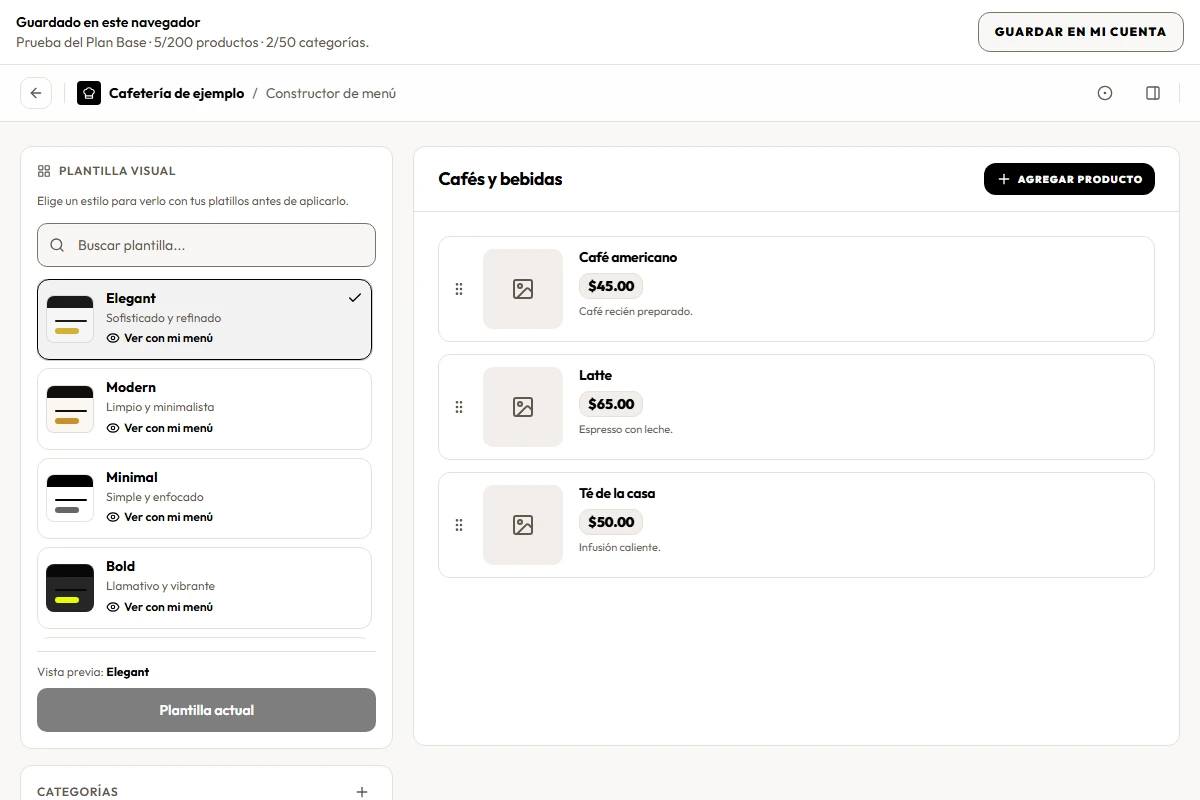Add a category with the plus icon
The image size is (1200, 800).
[362, 792]
